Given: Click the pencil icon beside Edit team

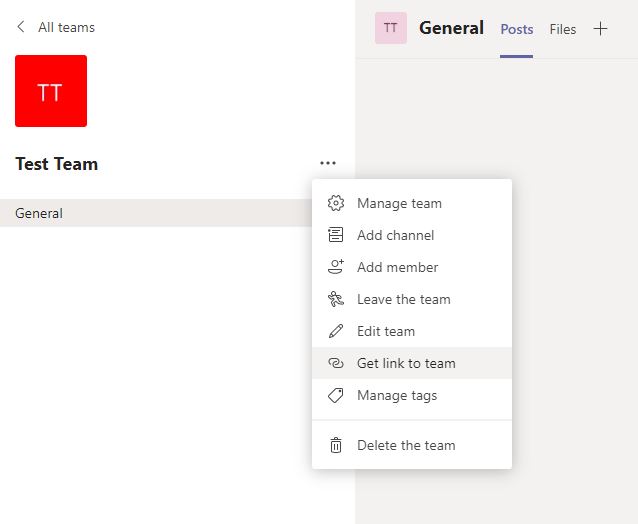Looking at the screenshot, I should coord(336,331).
